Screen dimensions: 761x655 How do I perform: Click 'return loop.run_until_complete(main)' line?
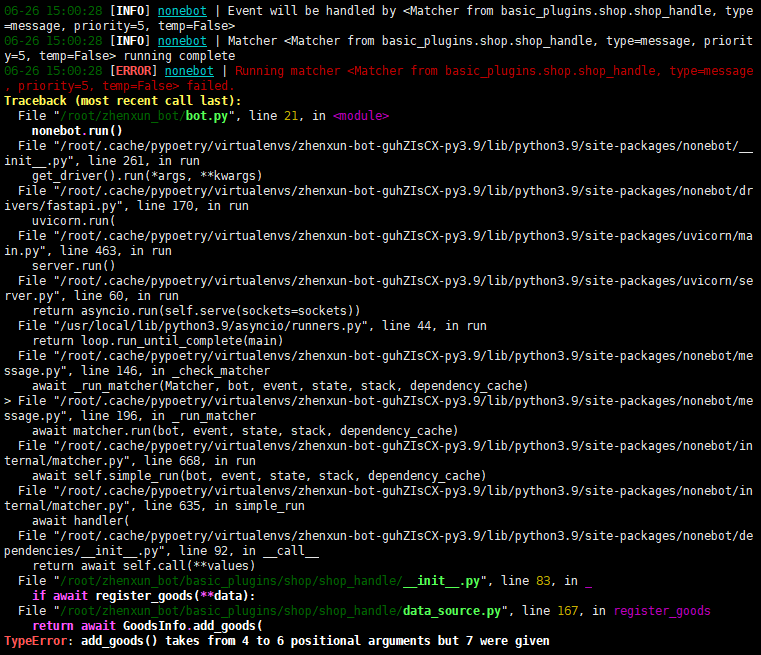158,341
